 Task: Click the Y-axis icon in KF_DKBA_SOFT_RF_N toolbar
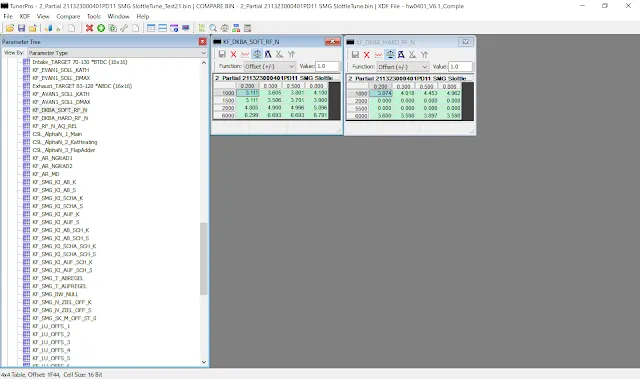291,54
